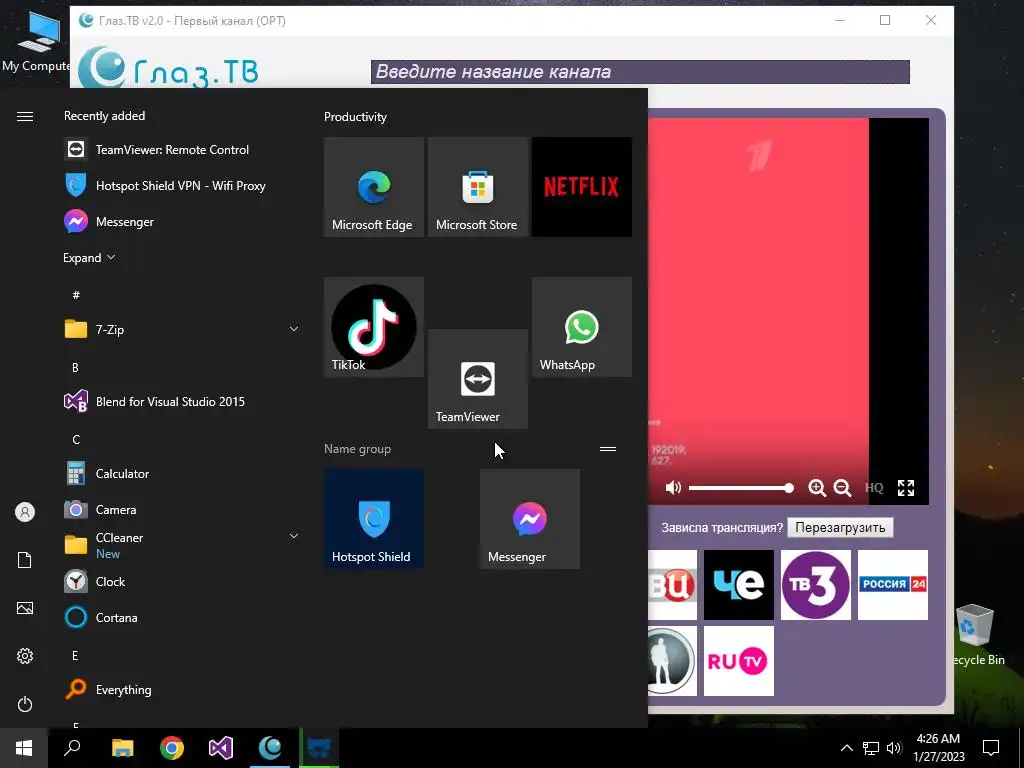1024x768 pixels.
Task: Click the Windows Start button
Action: tap(24, 748)
